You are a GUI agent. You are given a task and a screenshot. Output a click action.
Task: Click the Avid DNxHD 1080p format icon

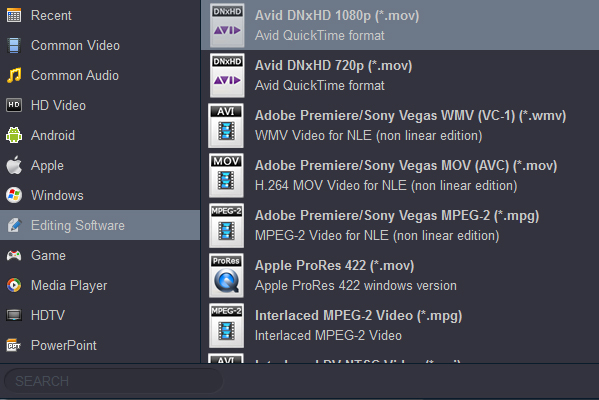[227, 25]
